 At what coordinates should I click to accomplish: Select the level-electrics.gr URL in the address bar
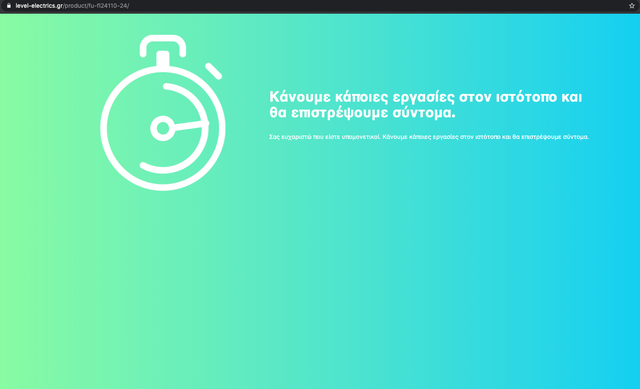click(x=72, y=6)
